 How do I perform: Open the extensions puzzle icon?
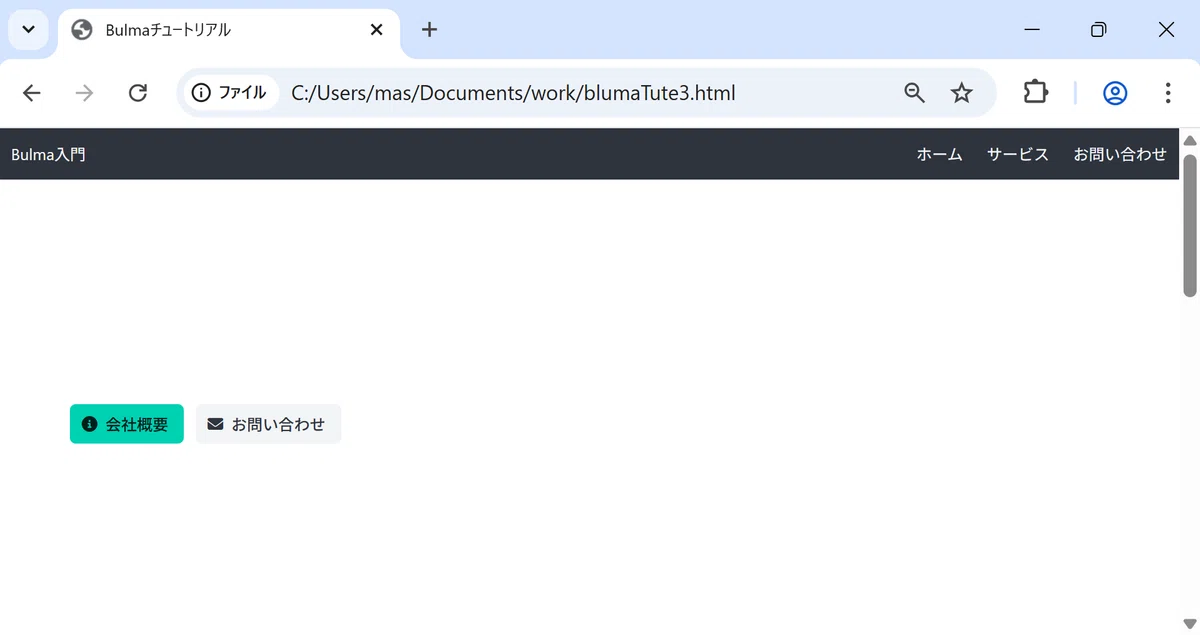pos(1035,93)
